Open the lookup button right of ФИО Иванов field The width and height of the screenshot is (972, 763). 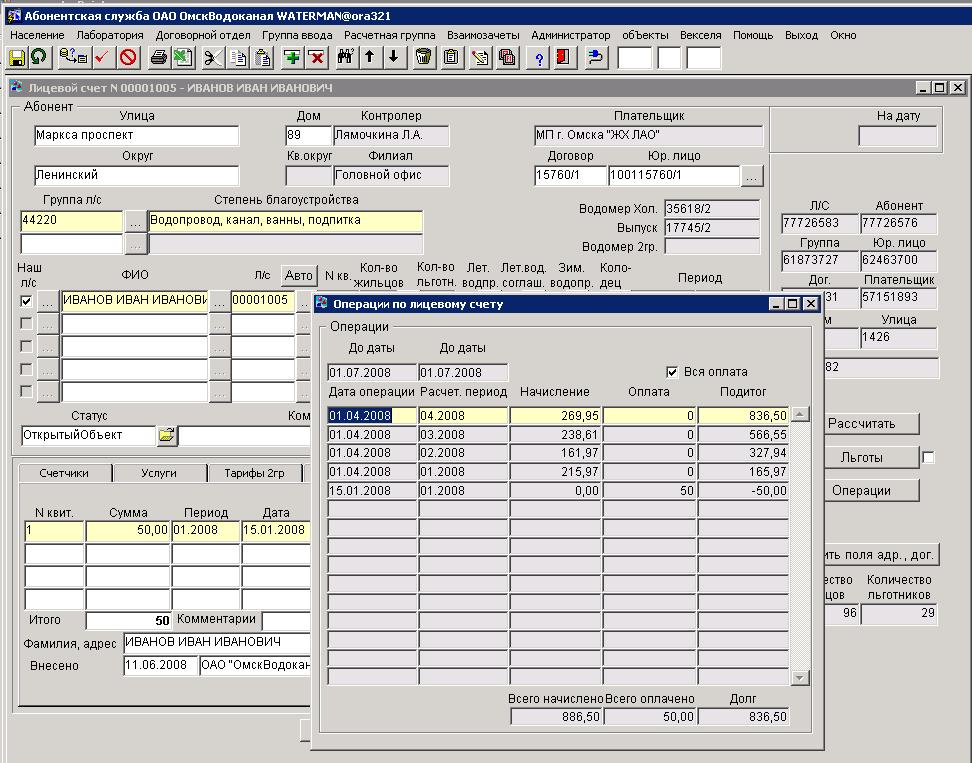coord(219,301)
